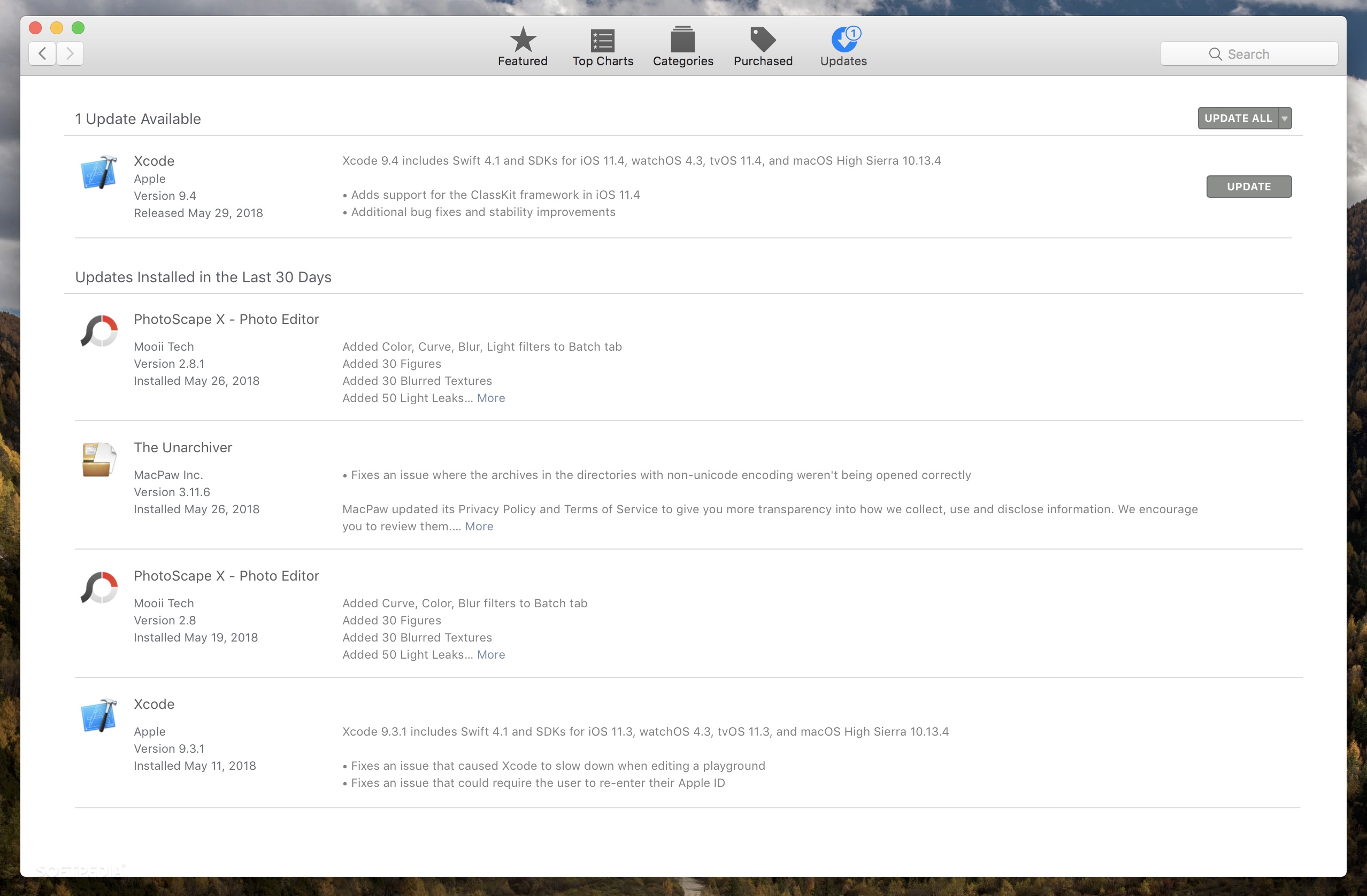Click the Xcode icon under available updates
Viewport: 1367px width, 896px height.
coord(99,172)
